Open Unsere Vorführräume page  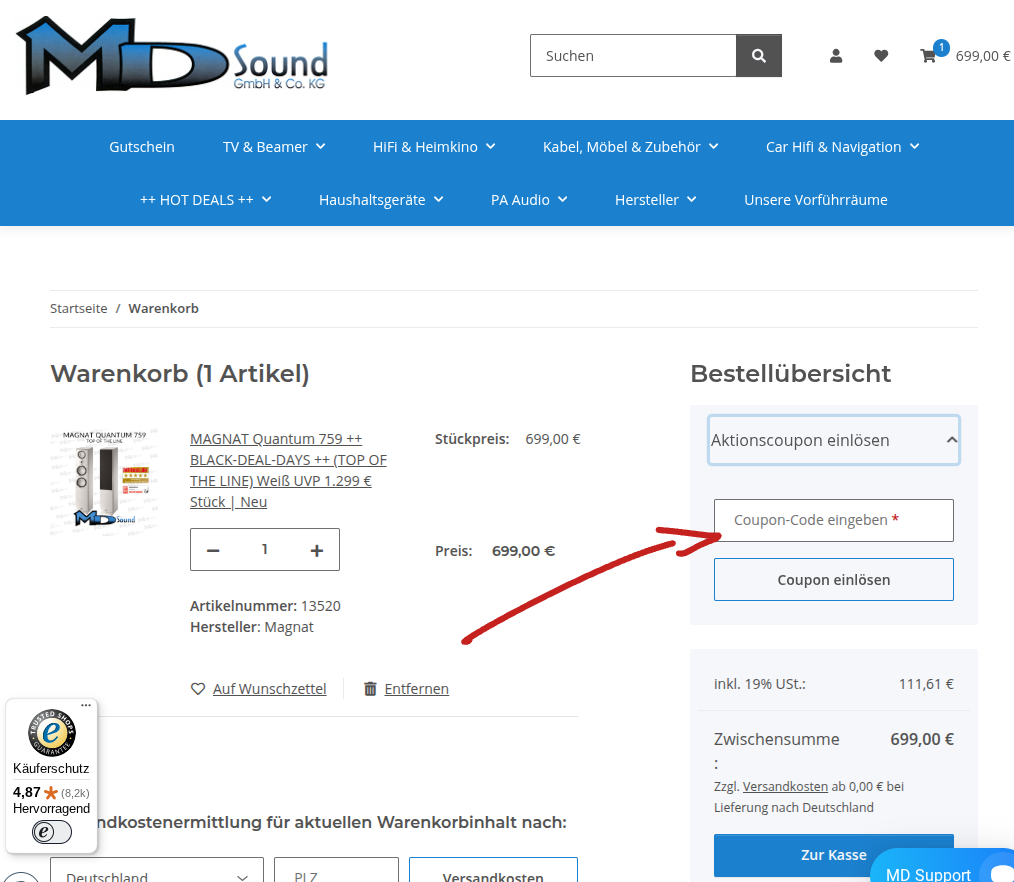815,200
